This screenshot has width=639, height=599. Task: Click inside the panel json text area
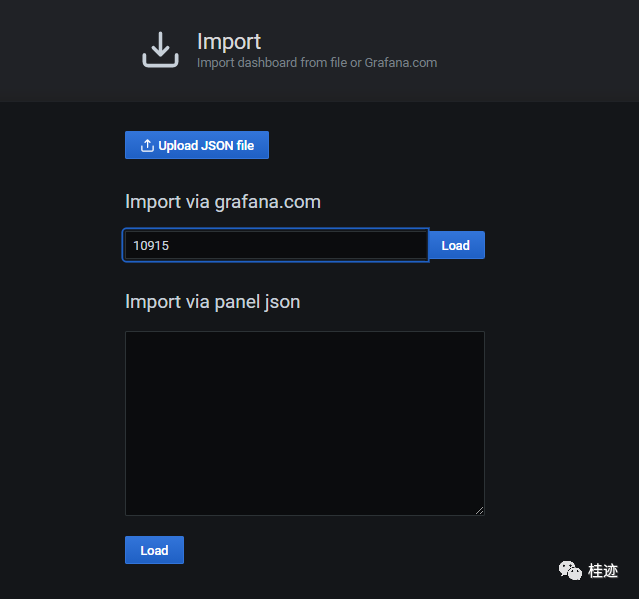click(305, 423)
